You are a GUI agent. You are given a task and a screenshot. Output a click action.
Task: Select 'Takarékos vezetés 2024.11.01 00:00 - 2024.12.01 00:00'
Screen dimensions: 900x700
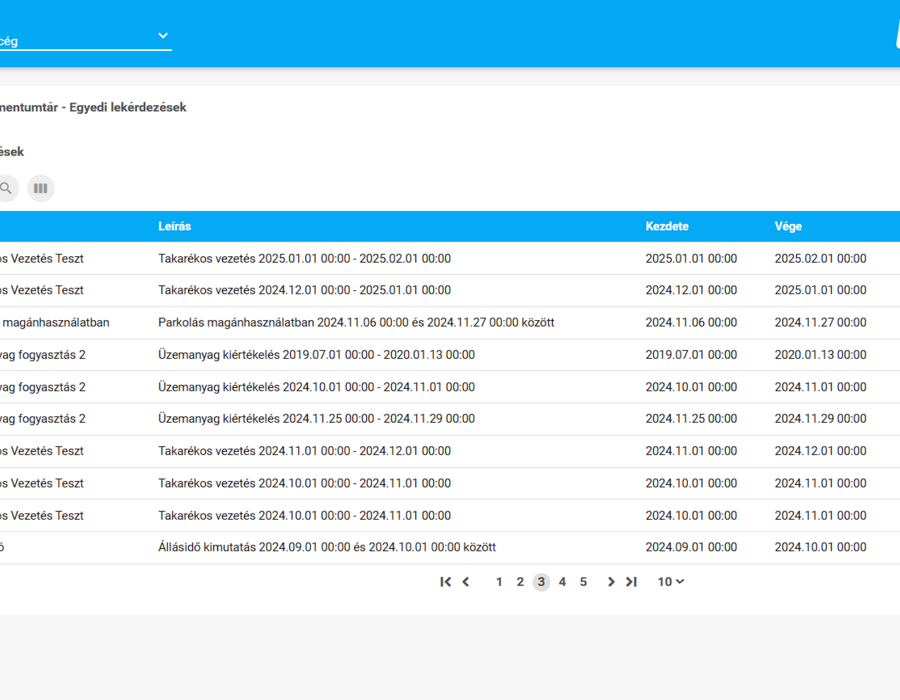pyautogui.click(x=305, y=451)
